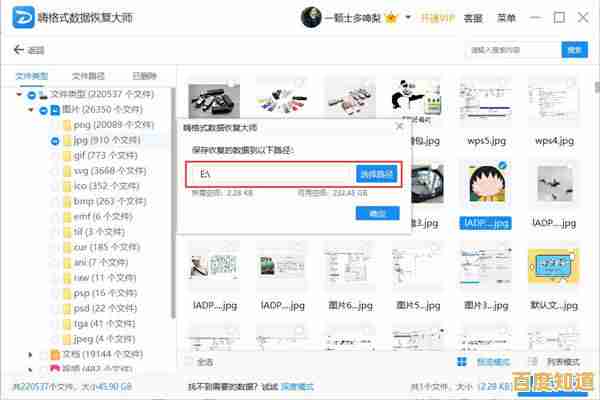Toggle the jpg (910 个文件) checkbox
Viewport: 600px width, 400px height.
[55, 141]
